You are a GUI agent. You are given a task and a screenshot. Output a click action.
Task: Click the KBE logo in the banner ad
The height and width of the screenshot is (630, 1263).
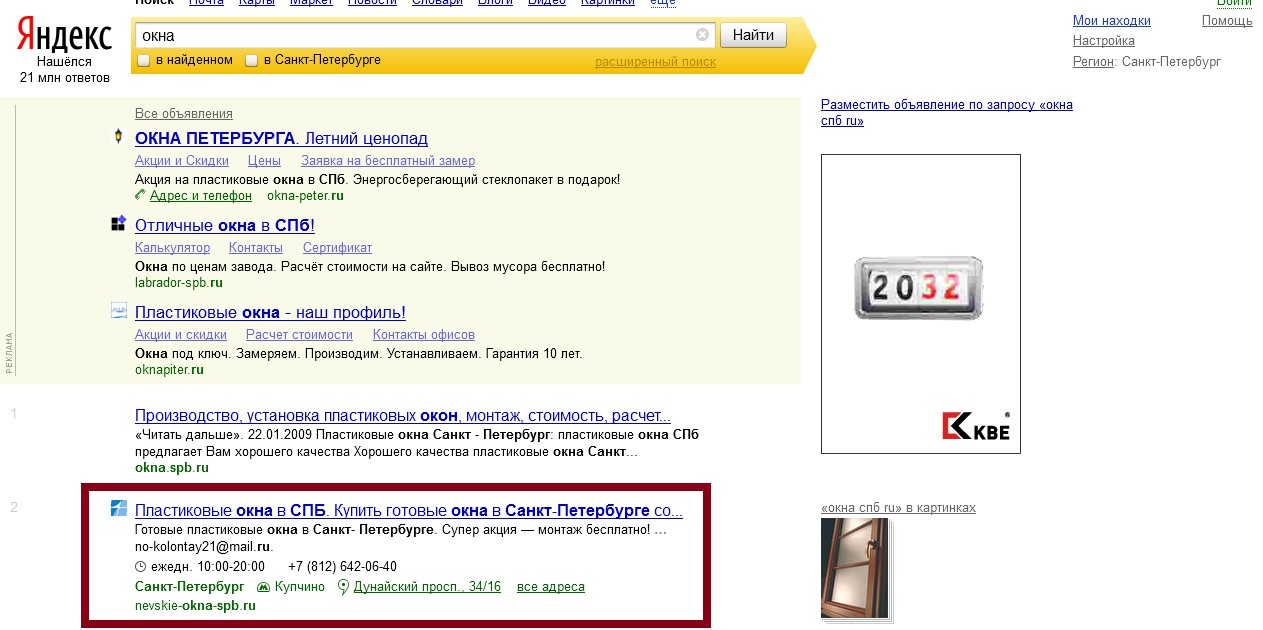point(976,426)
